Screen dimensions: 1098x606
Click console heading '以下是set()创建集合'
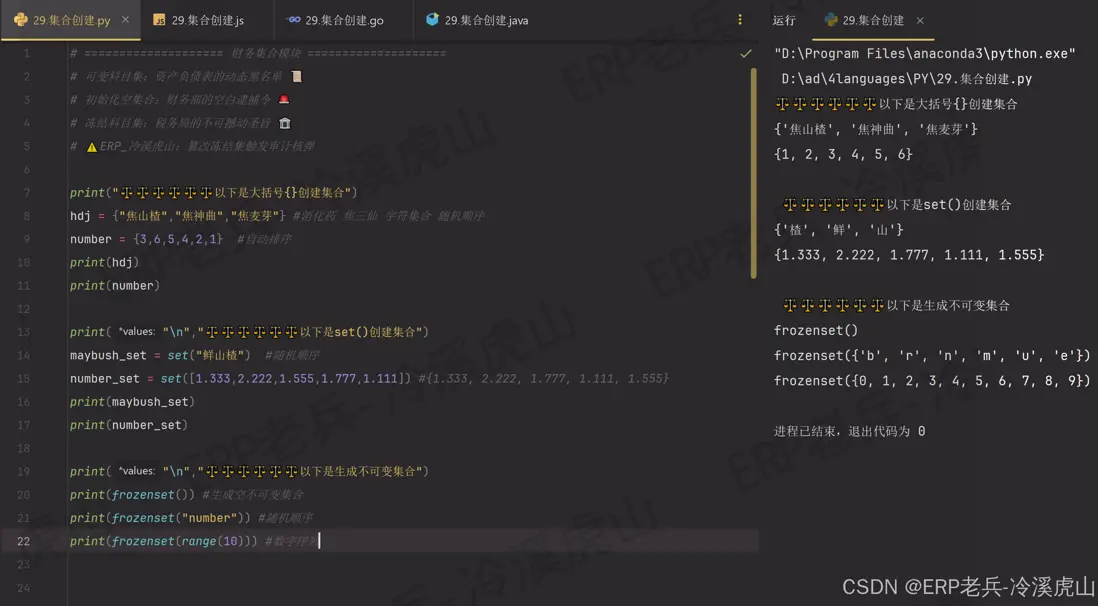tap(949, 205)
